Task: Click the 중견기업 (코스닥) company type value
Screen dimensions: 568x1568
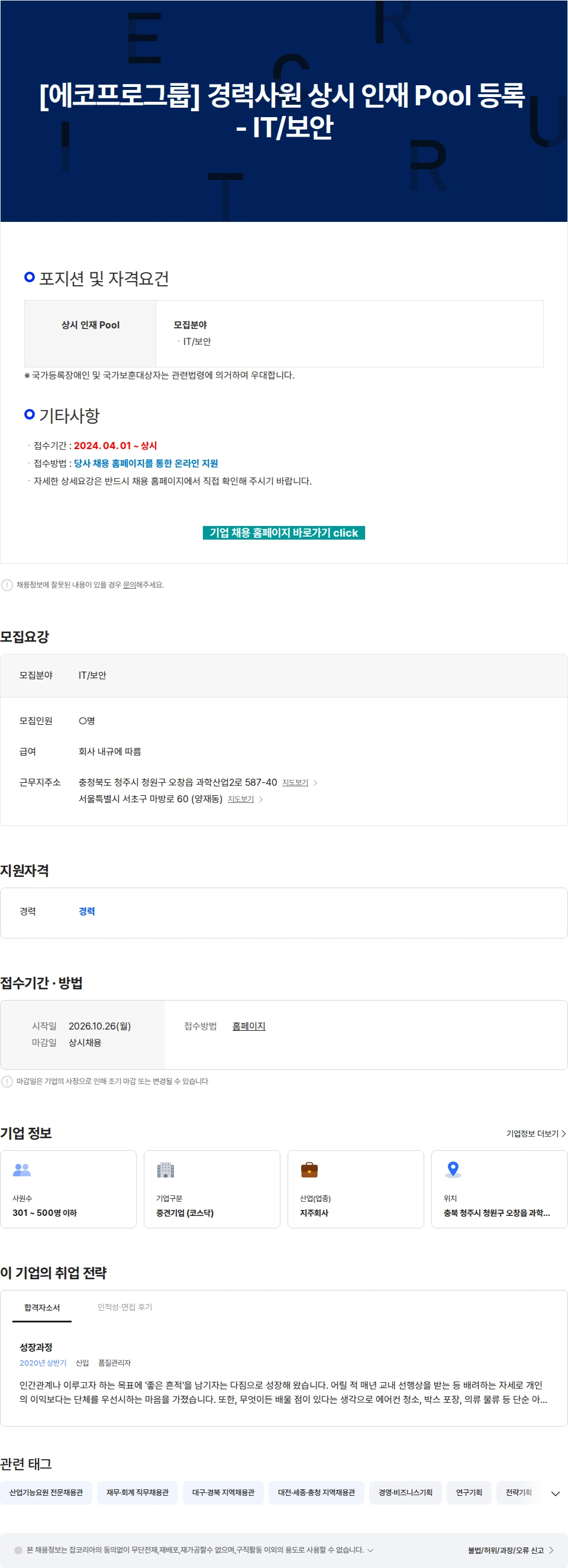Action: [185, 1213]
